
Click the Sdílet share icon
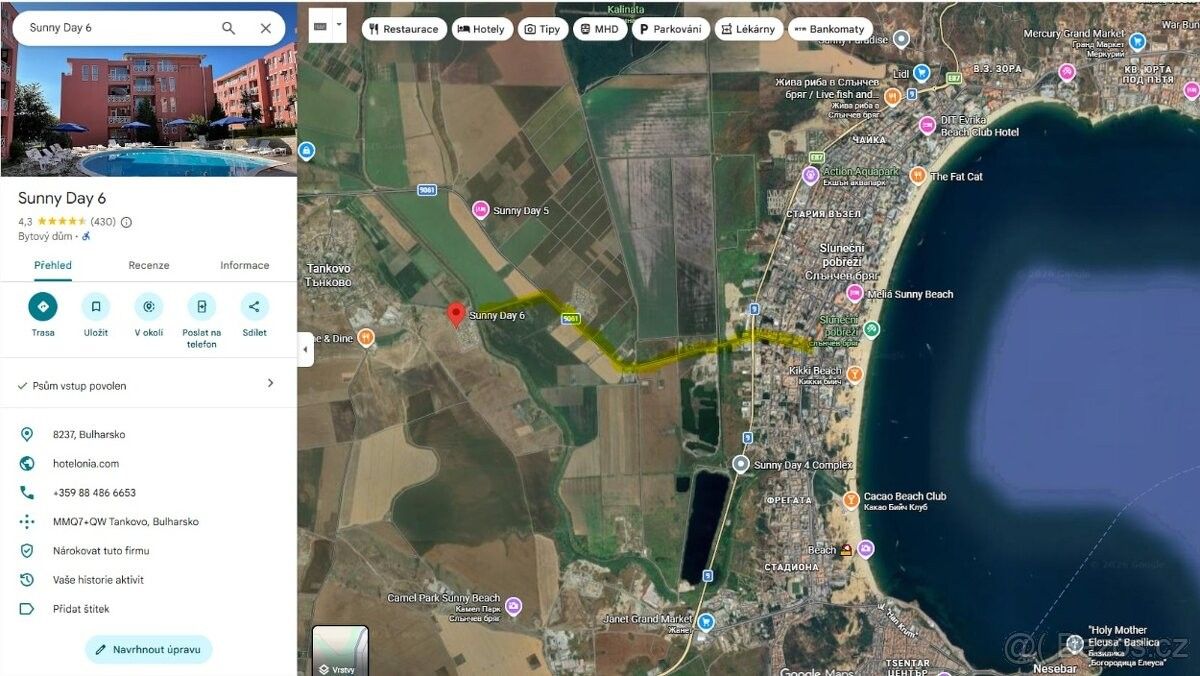point(254,306)
